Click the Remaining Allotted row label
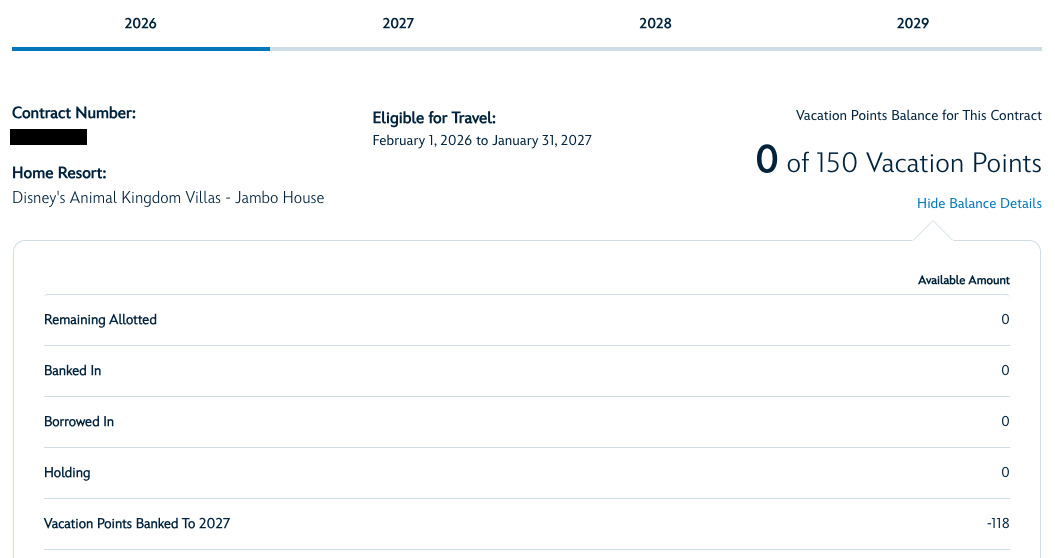 tap(100, 320)
